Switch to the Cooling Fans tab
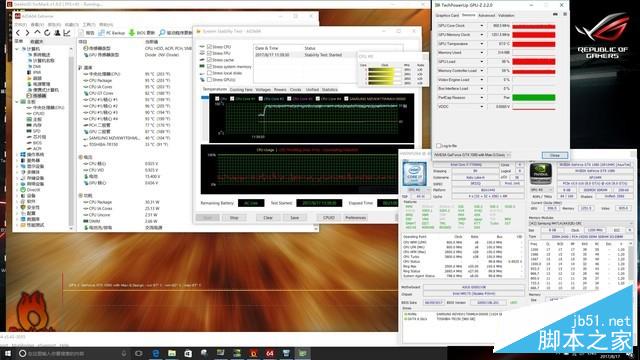This screenshot has height=360, width=640. pos(241,89)
